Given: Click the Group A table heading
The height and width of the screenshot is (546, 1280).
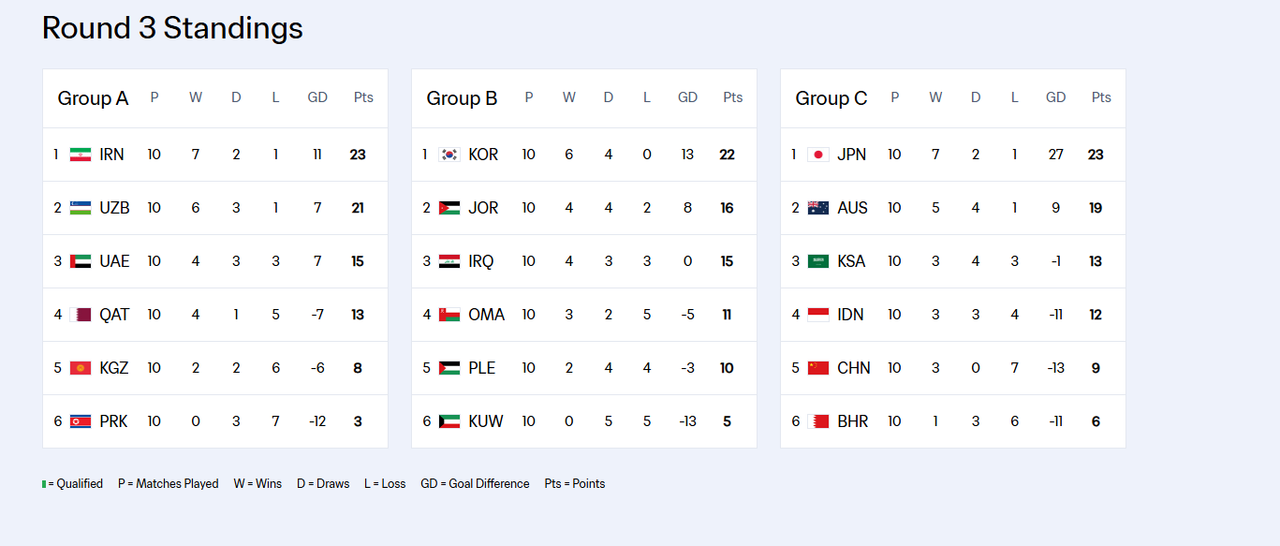Looking at the screenshot, I should [93, 98].
